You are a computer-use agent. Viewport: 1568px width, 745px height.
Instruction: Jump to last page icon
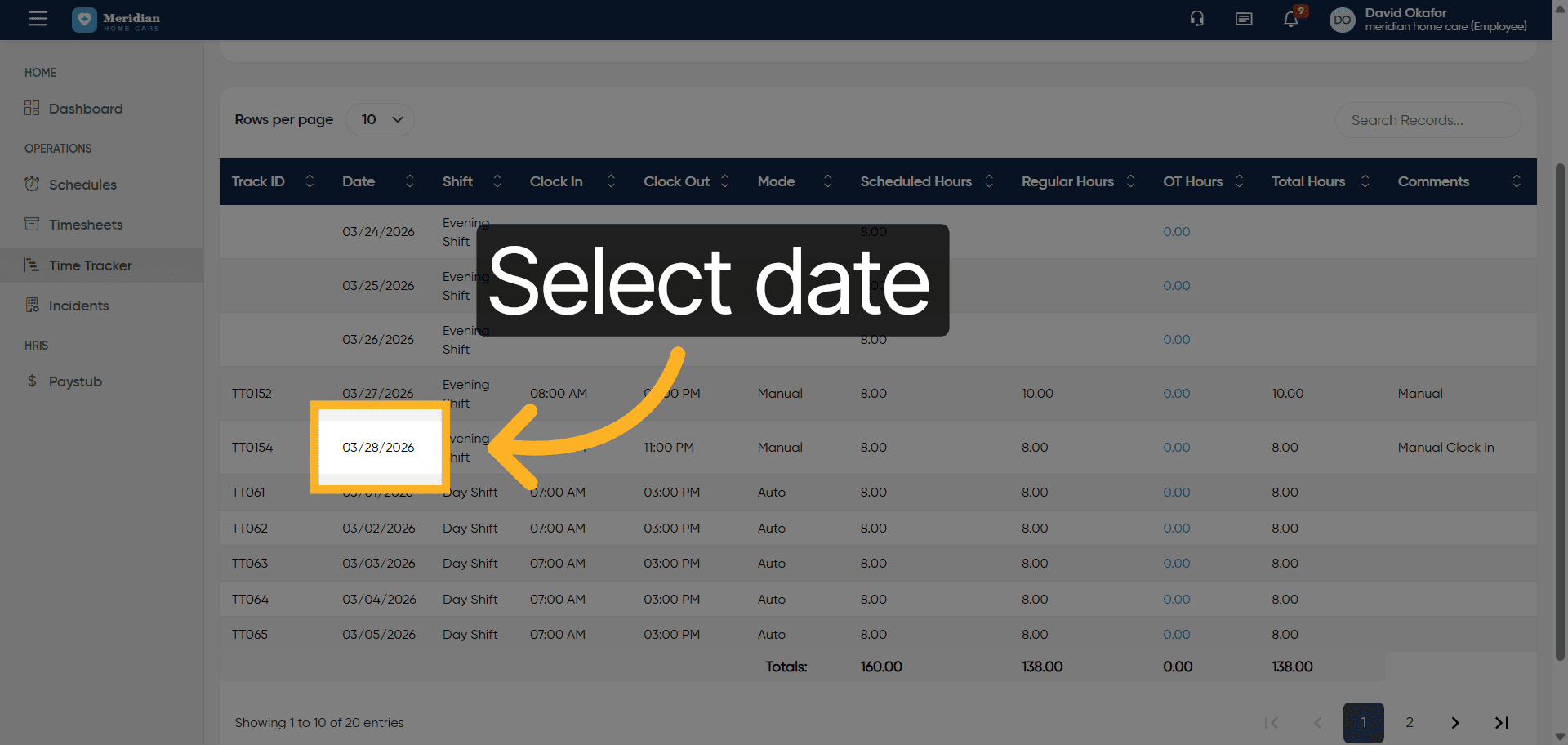1501,723
